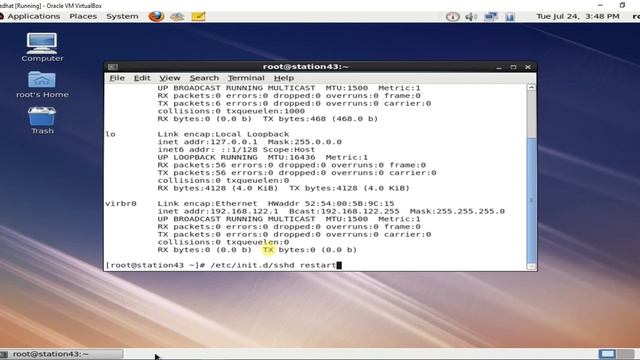Click 'UP LOOPBACK RUNNING' text
The image size is (640, 360).
click(x=208, y=157)
